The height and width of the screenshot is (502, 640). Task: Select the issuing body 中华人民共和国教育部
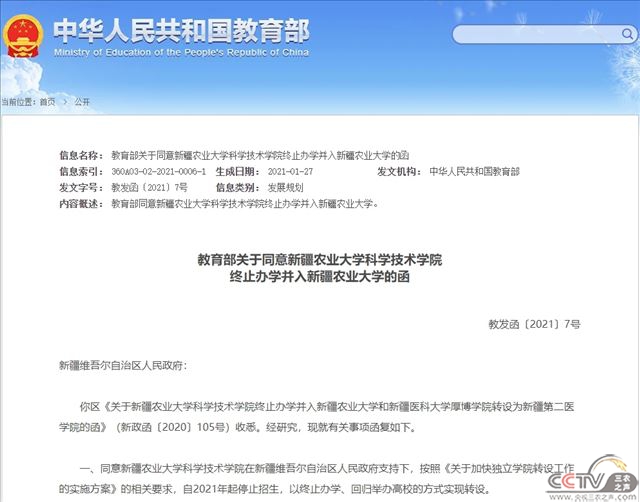[x=474, y=171]
